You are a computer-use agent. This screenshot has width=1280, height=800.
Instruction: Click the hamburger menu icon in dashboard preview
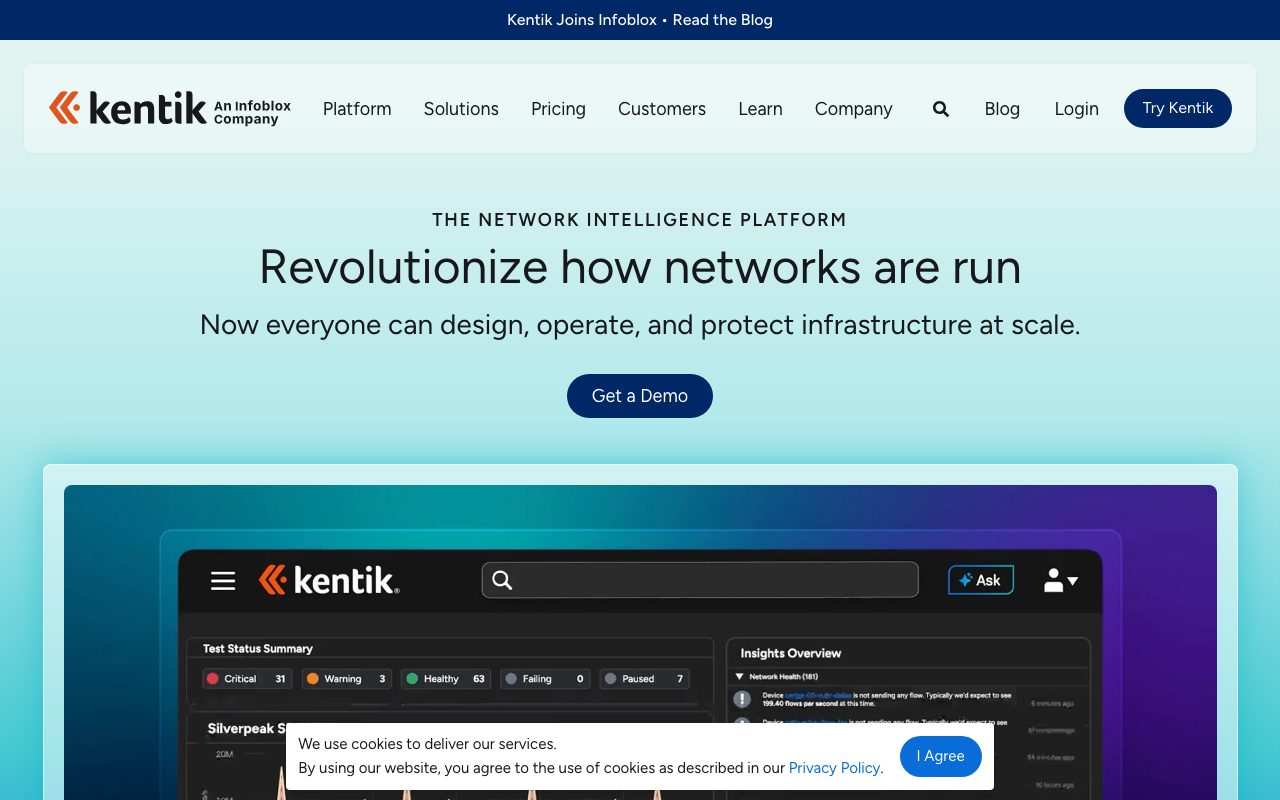(223, 580)
